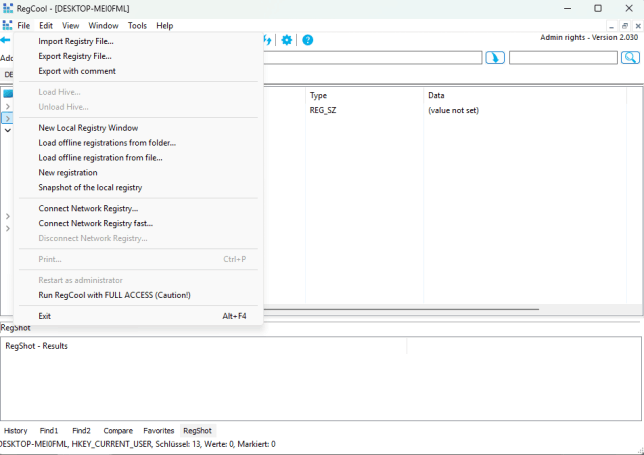Open New Local Registry Window
644x455 pixels.
(x=88, y=128)
